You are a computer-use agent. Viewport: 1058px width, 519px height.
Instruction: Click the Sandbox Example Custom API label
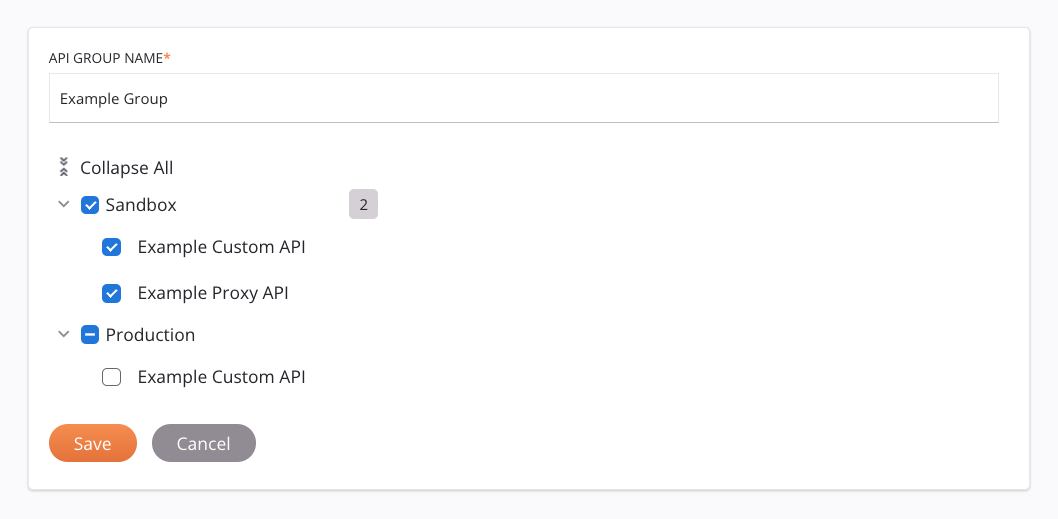(221, 247)
